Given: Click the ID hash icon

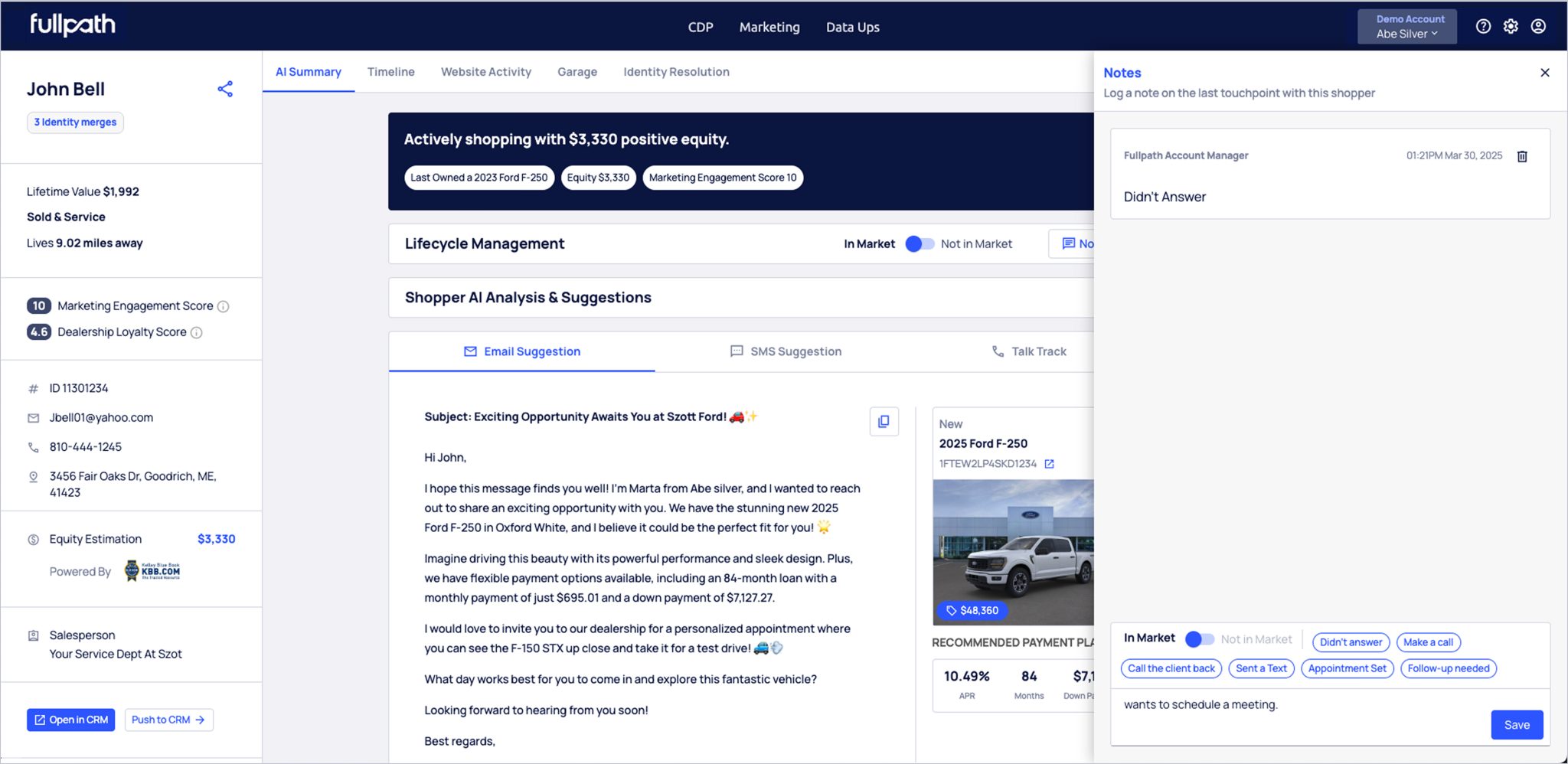Looking at the screenshot, I should coord(34,389).
